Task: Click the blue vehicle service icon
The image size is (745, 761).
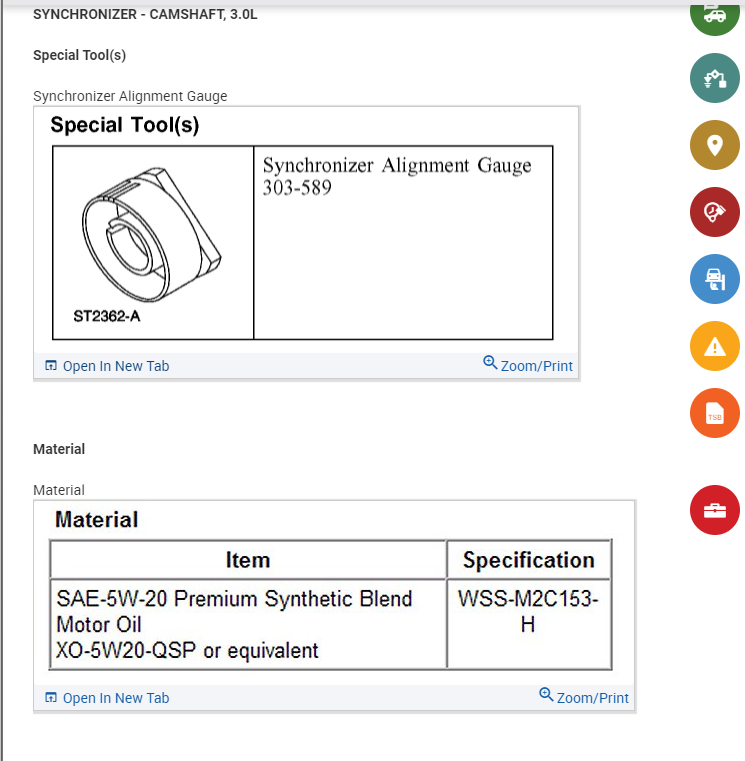Action: (x=714, y=279)
